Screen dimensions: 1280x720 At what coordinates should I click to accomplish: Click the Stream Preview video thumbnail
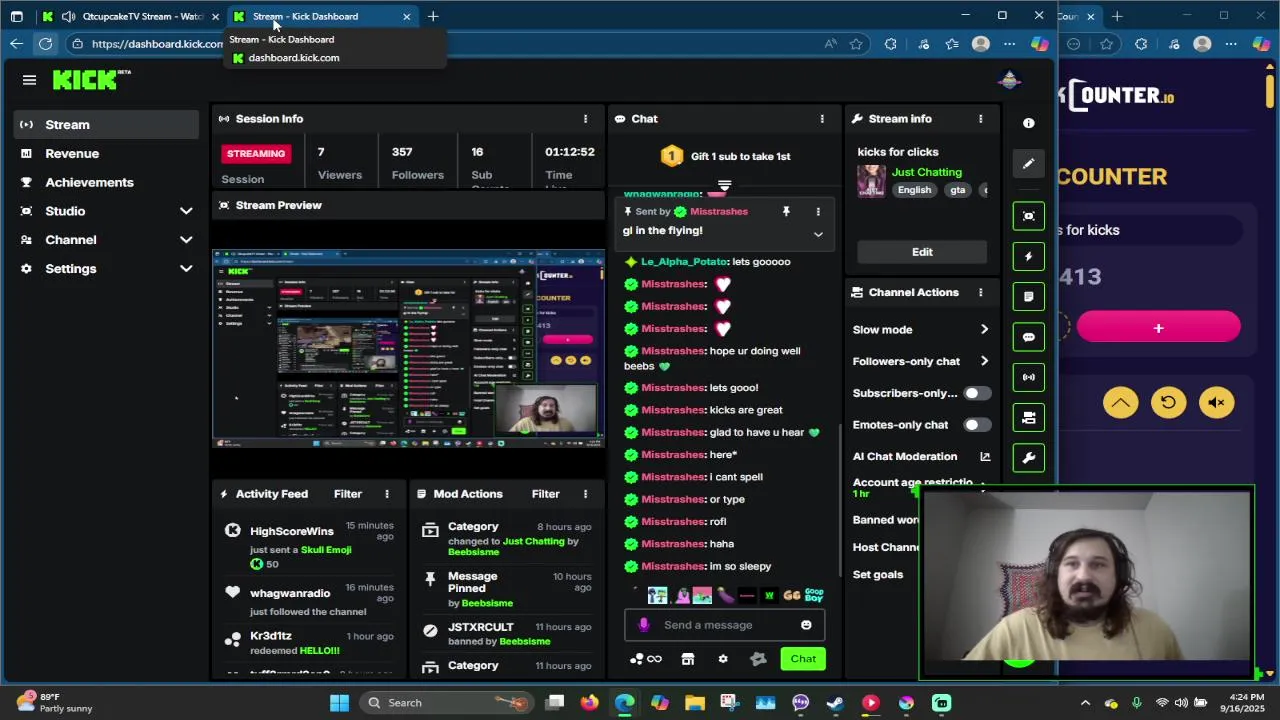pos(408,347)
